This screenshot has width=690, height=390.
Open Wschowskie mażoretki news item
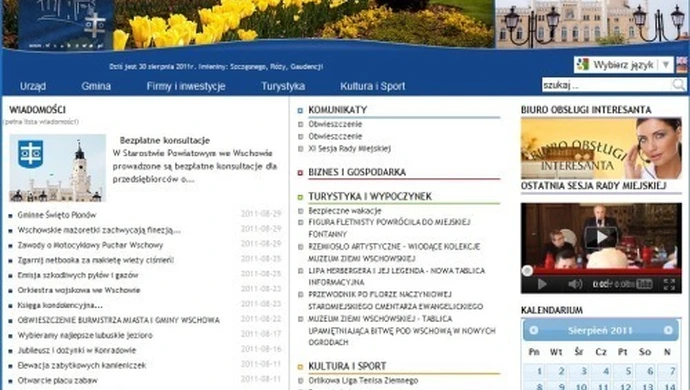click(x=99, y=230)
